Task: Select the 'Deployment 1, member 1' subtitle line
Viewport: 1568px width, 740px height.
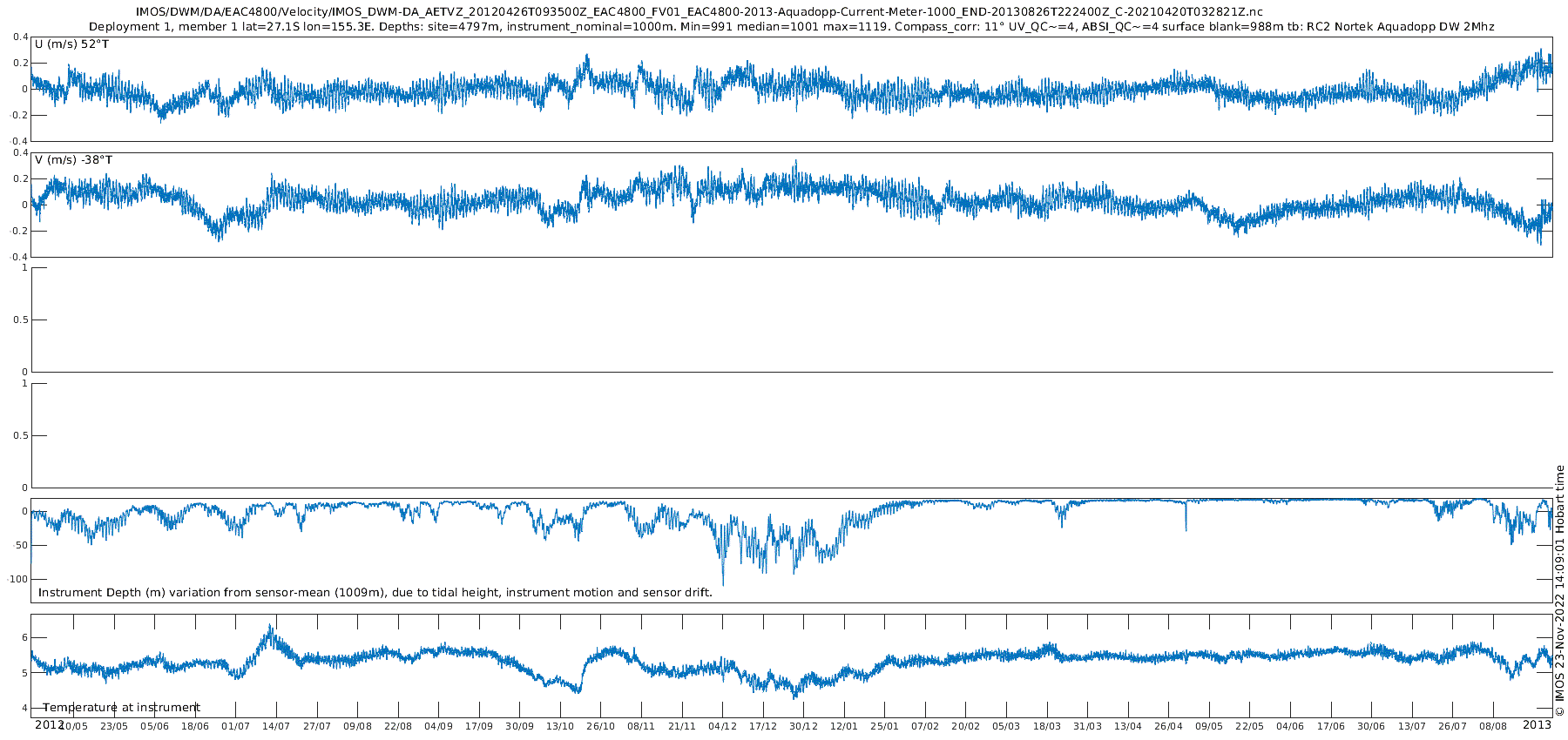Action: tap(791, 27)
